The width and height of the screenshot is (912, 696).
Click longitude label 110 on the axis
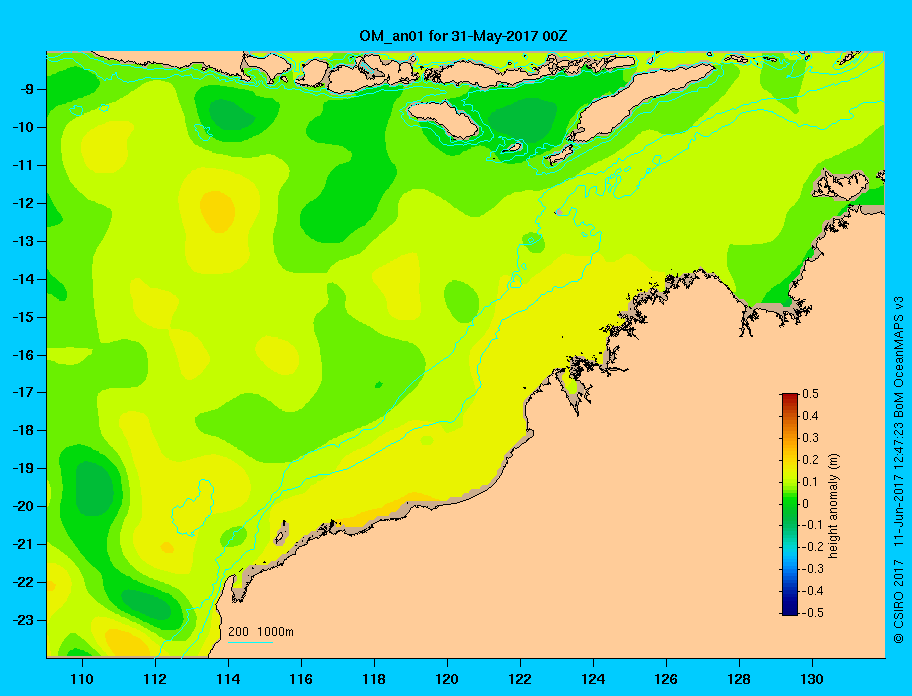[x=82, y=679]
